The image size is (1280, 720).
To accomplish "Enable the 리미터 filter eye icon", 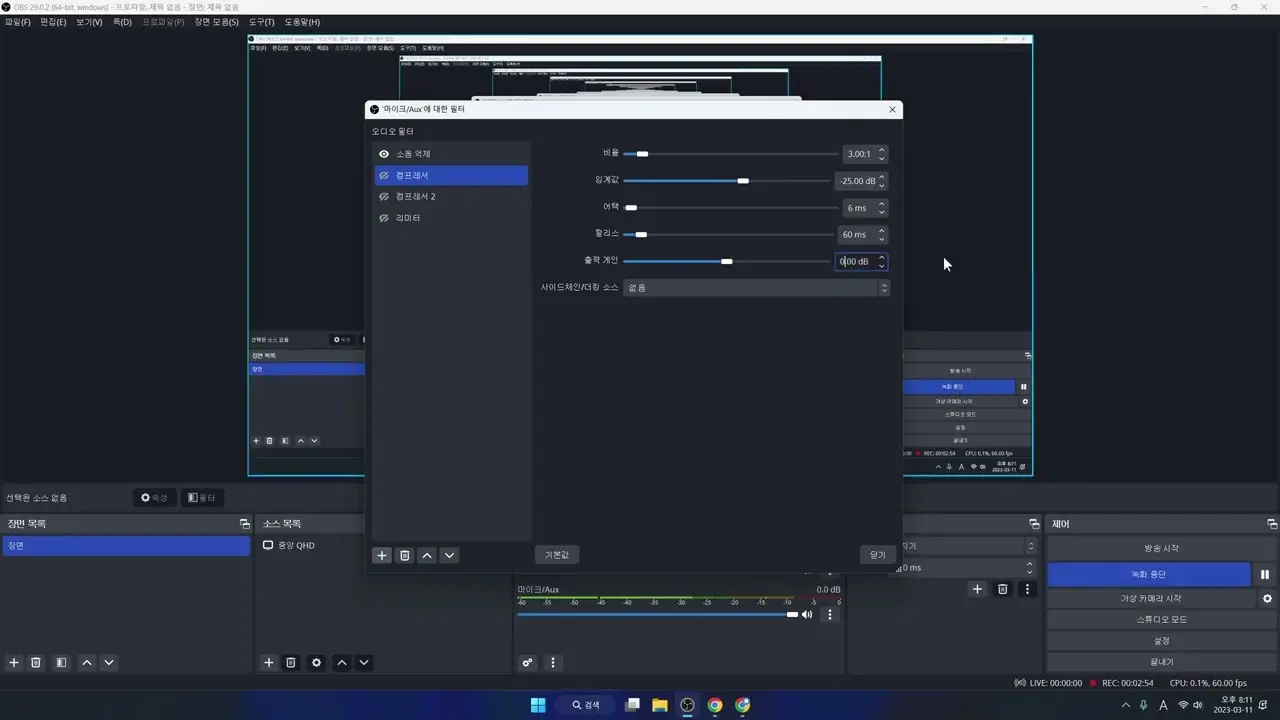I will click(x=384, y=218).
